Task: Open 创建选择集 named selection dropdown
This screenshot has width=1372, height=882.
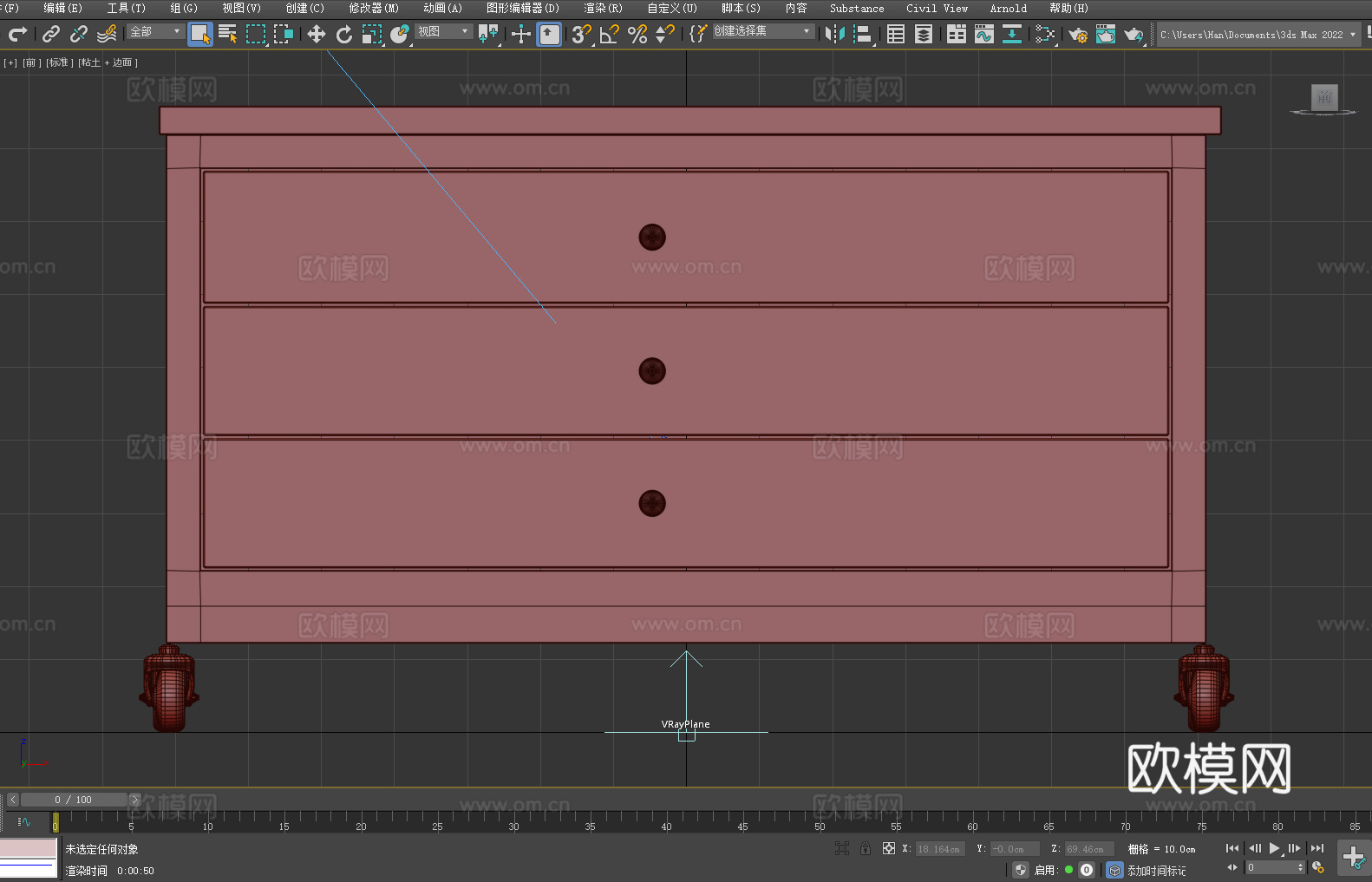Action: 763,31
